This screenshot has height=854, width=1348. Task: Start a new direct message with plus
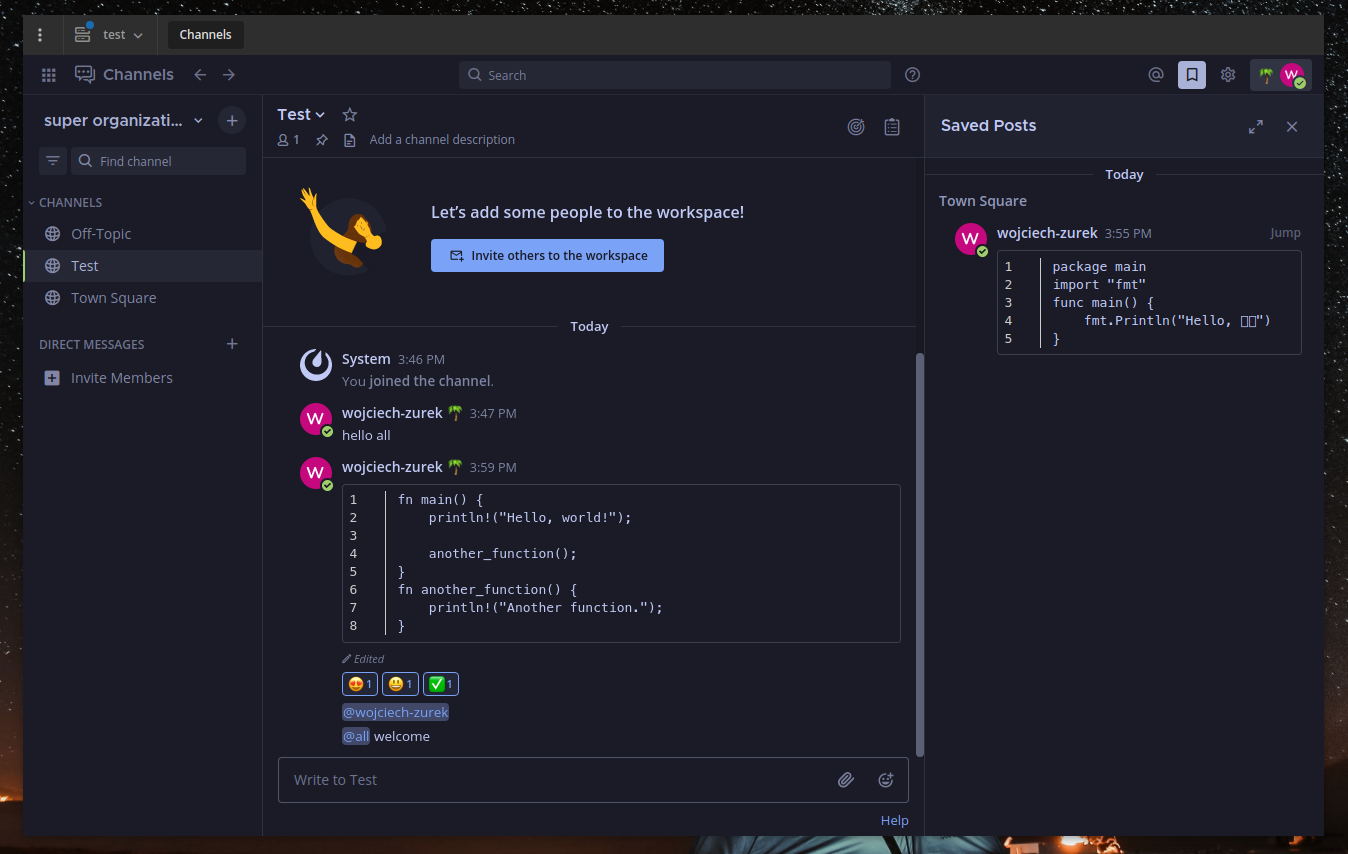point(232,344)
